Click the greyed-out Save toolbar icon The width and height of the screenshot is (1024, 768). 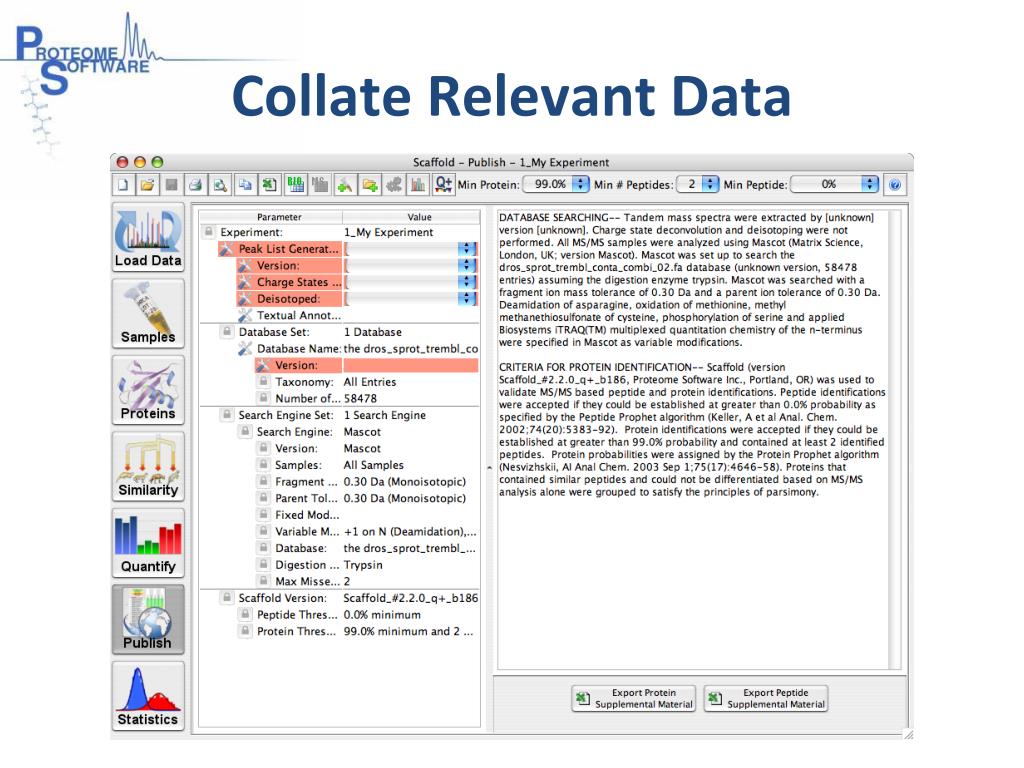[x=172, y=185]
